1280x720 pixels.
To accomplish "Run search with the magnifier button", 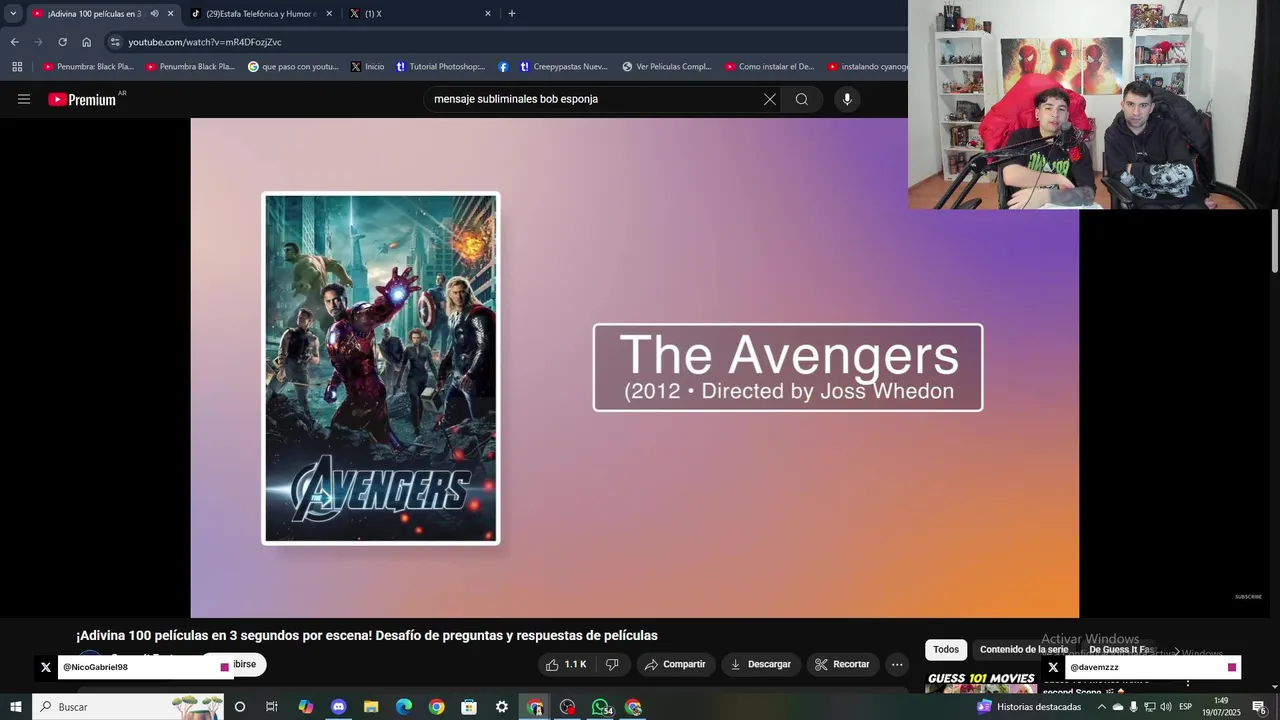I will (802, 99).
